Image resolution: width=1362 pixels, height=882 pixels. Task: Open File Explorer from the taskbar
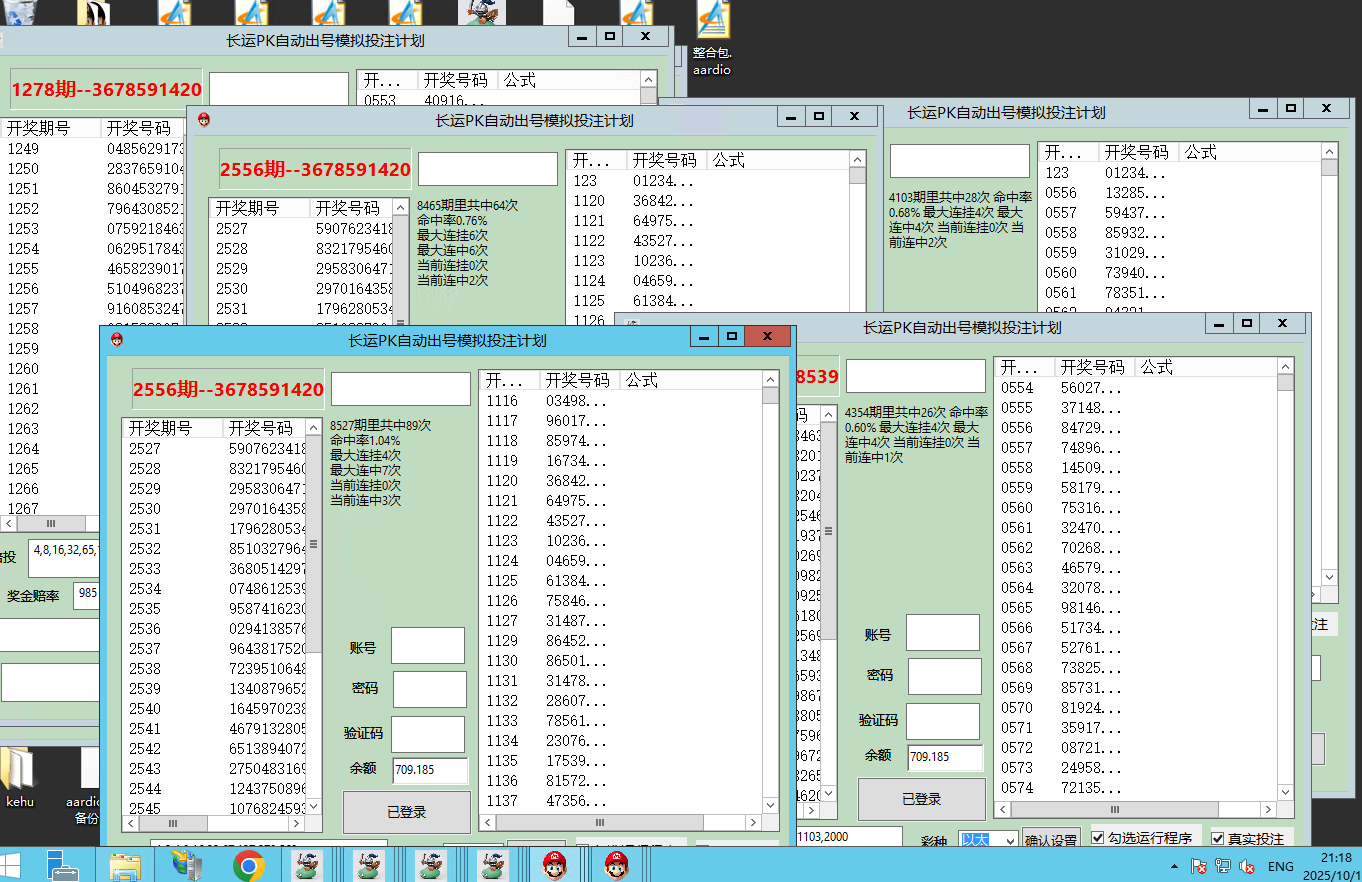tap(125, 865)
